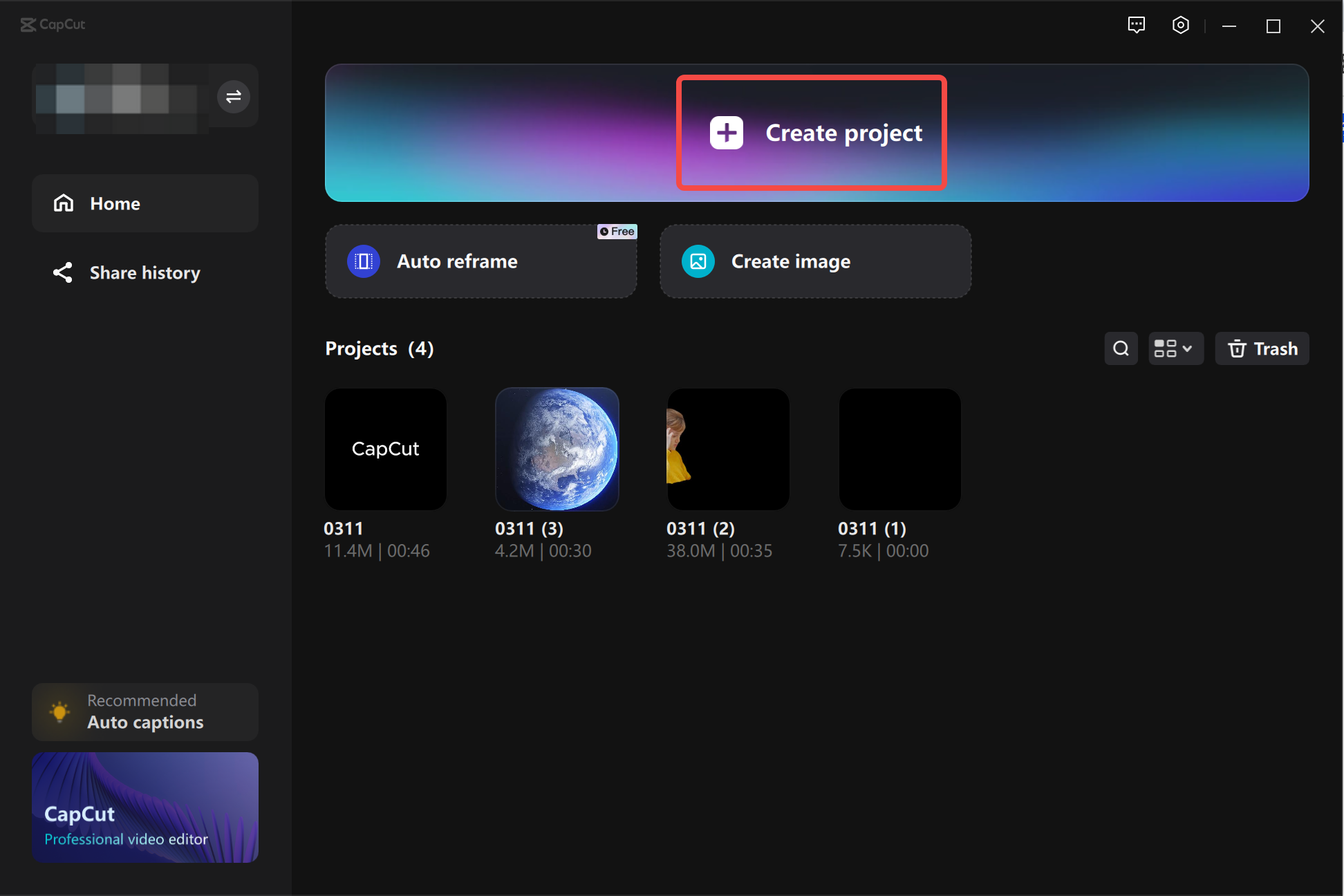Click the Recommended Auto captions card
This screenshot has width=1344, height=896.
(145, 711)
